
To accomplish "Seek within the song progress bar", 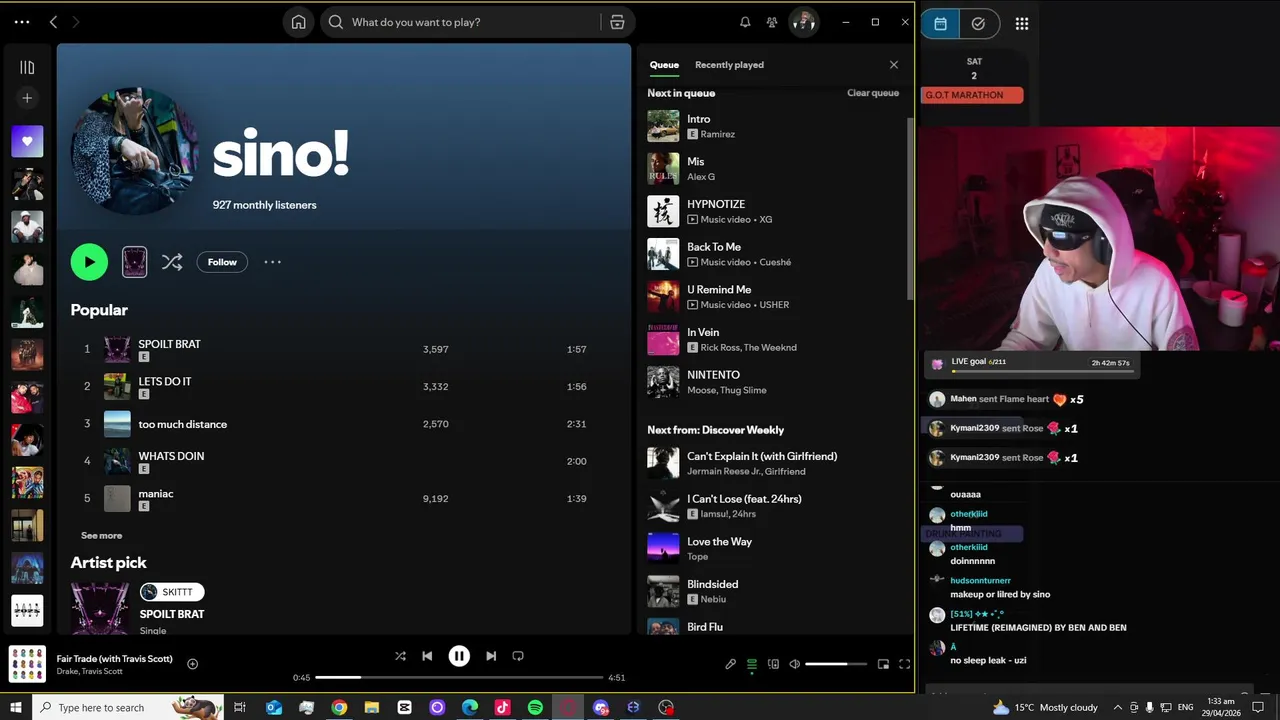I will tap(459, 678).
